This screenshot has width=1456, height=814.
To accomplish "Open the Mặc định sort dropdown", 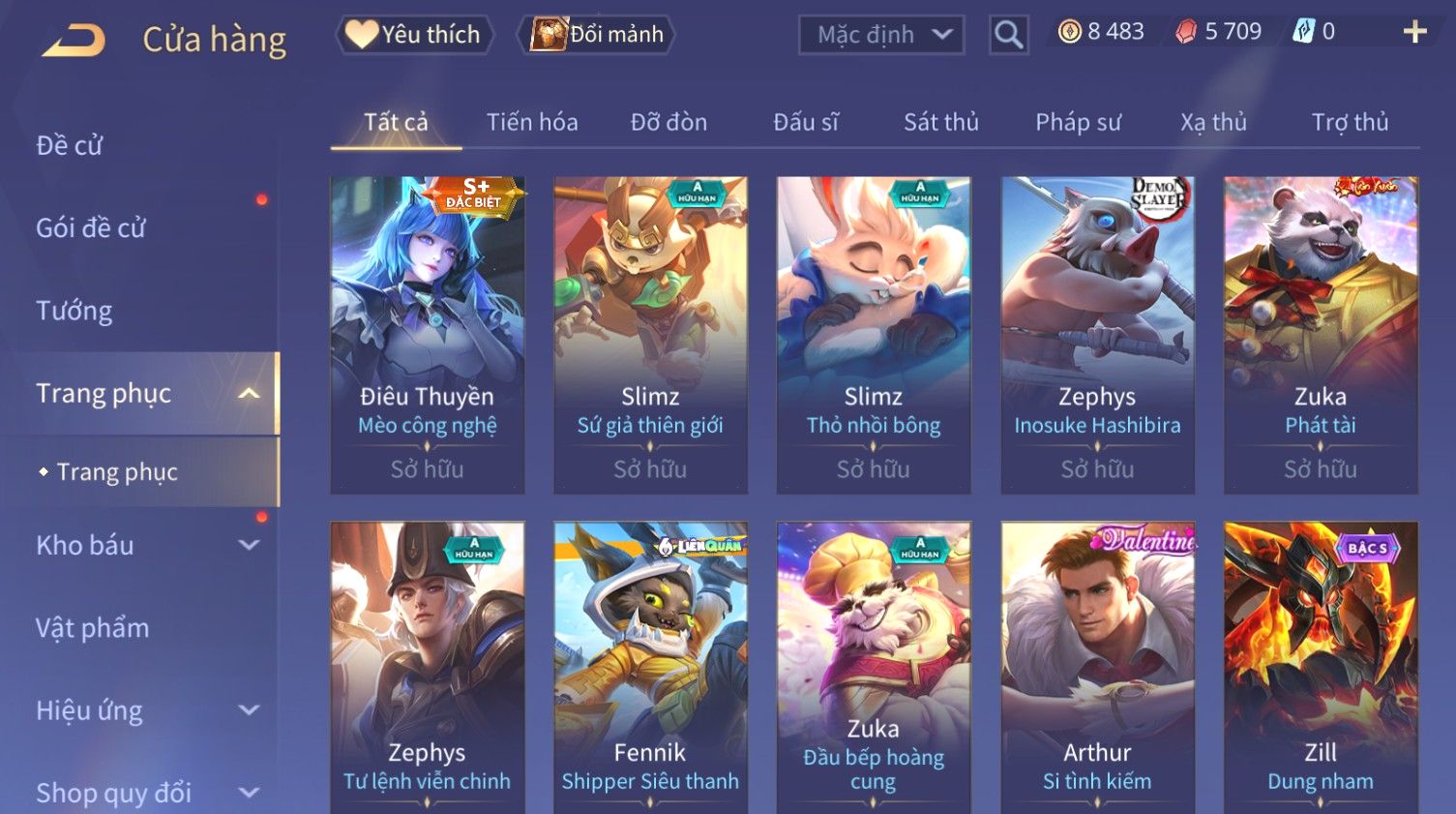I will (881, 36).
